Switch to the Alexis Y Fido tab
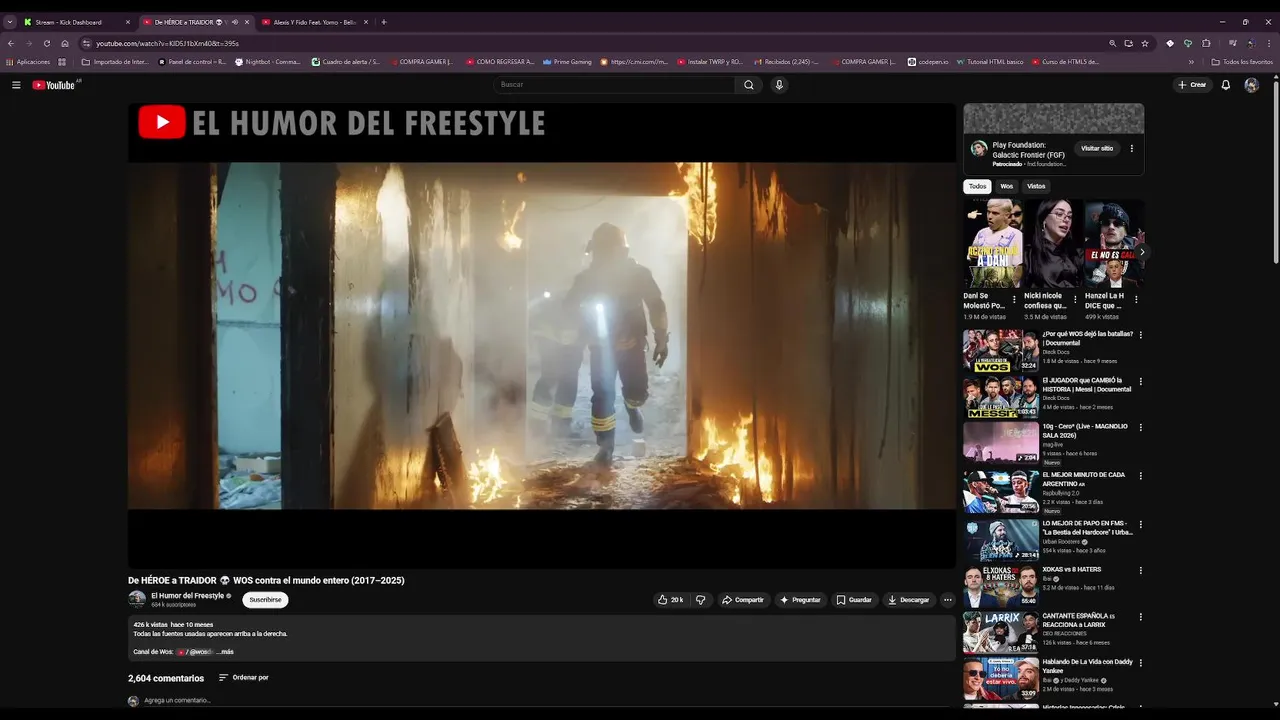Screen dimensions: 1280x720 (314, 22)
